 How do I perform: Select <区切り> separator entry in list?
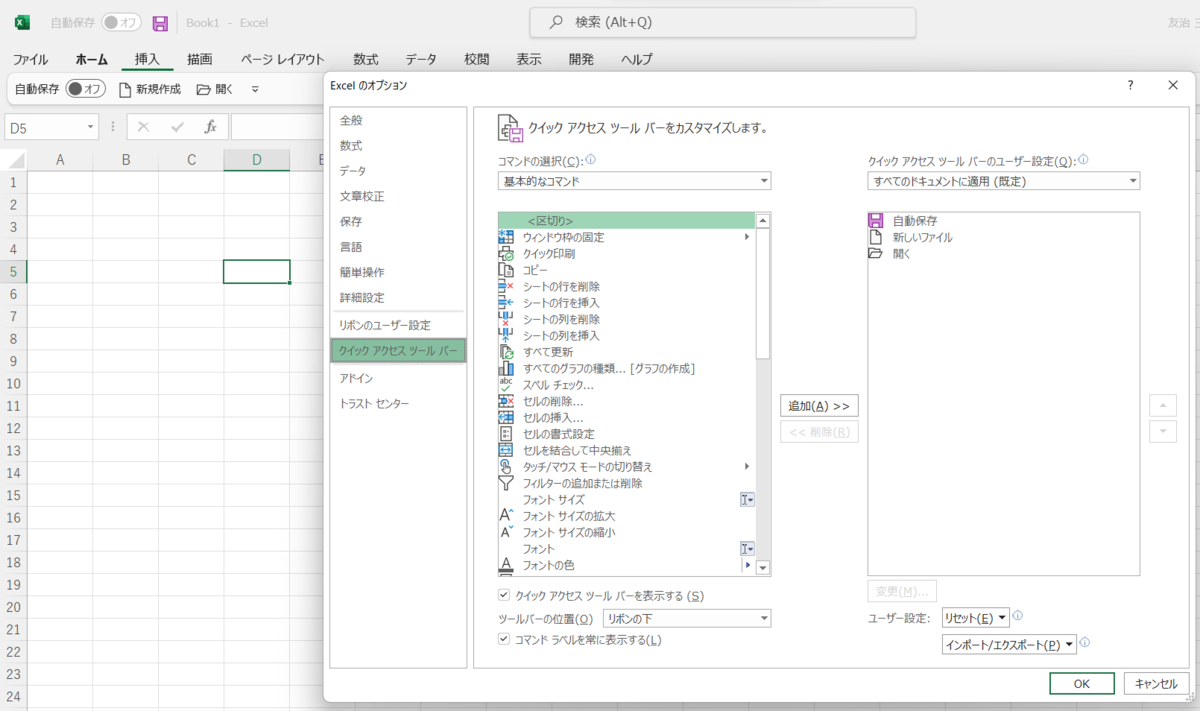pos(626,220)
